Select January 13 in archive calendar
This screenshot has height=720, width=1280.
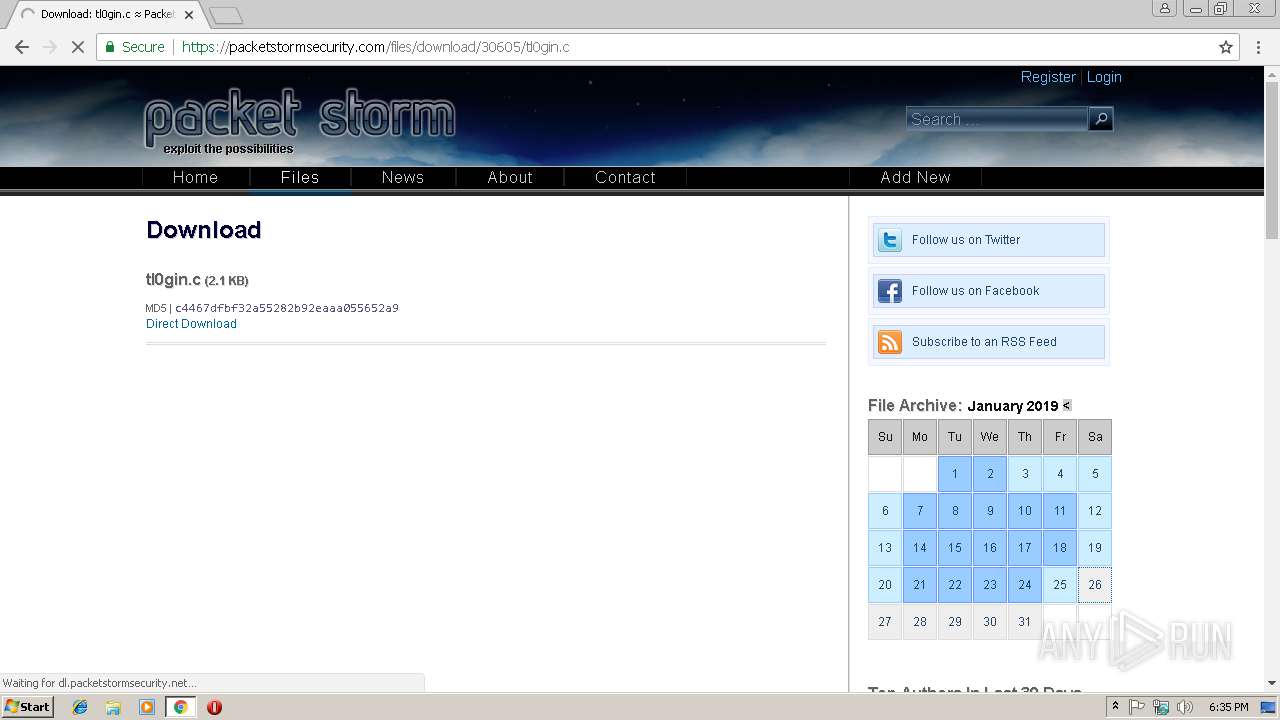tap(885, 548)
